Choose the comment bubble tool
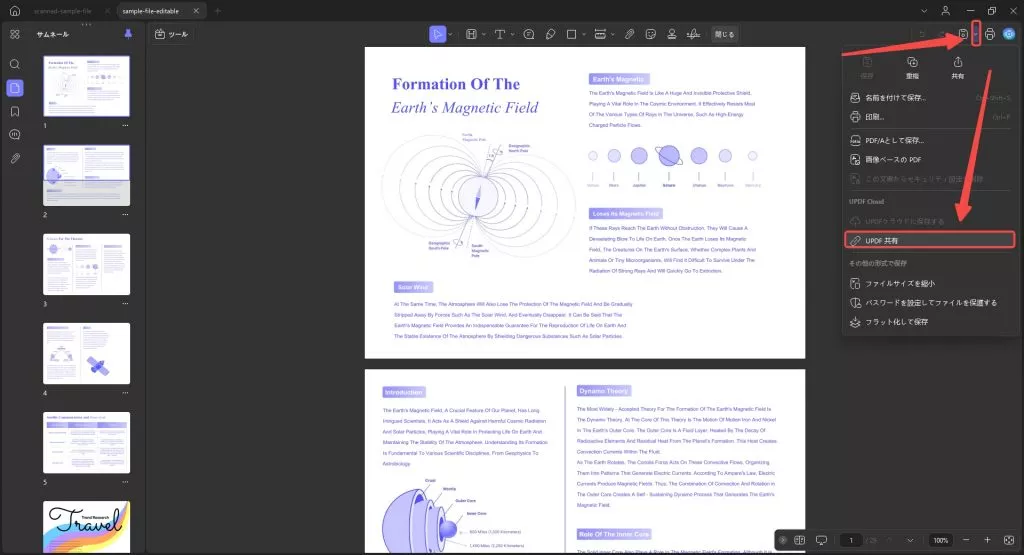1024x555 pixels. point(529,34)
